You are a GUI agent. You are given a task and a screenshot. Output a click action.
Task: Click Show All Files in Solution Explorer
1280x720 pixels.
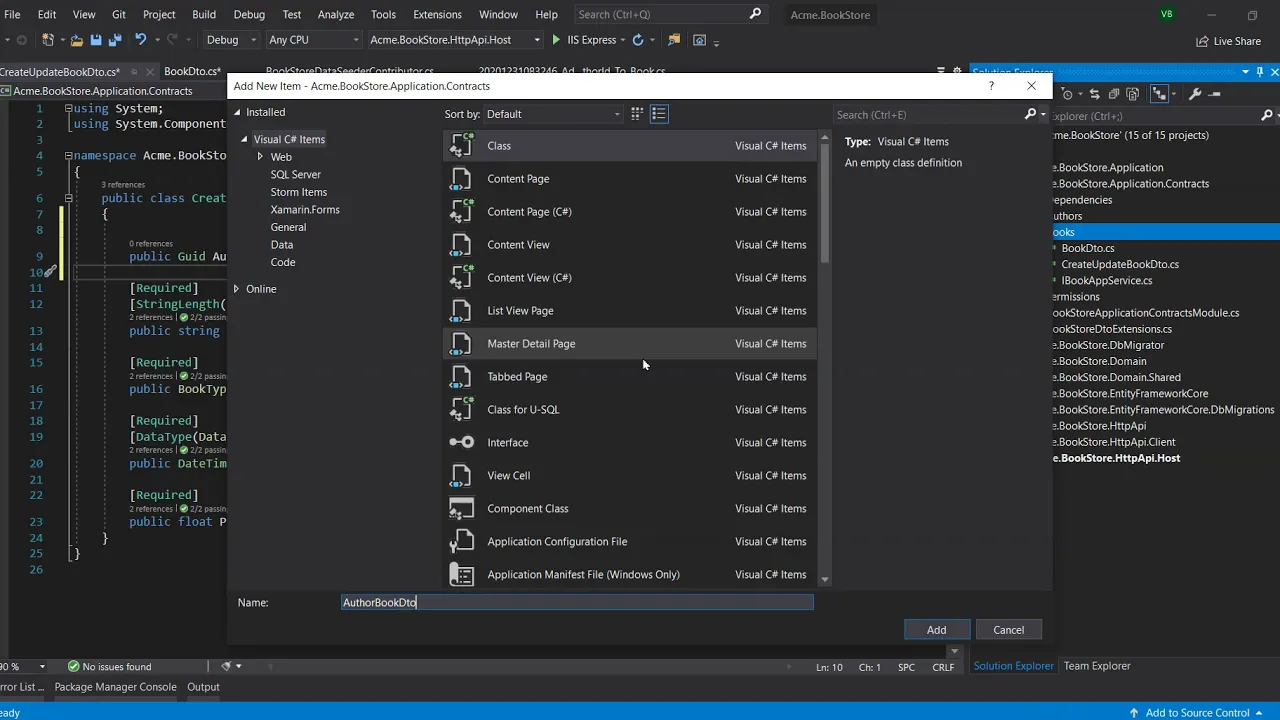[1133, 94]
